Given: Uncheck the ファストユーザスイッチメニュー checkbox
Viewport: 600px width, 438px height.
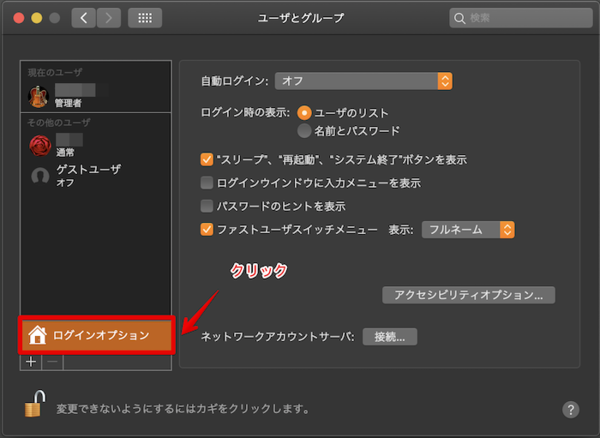Looking at the screenshot, I should click(207, 229).
